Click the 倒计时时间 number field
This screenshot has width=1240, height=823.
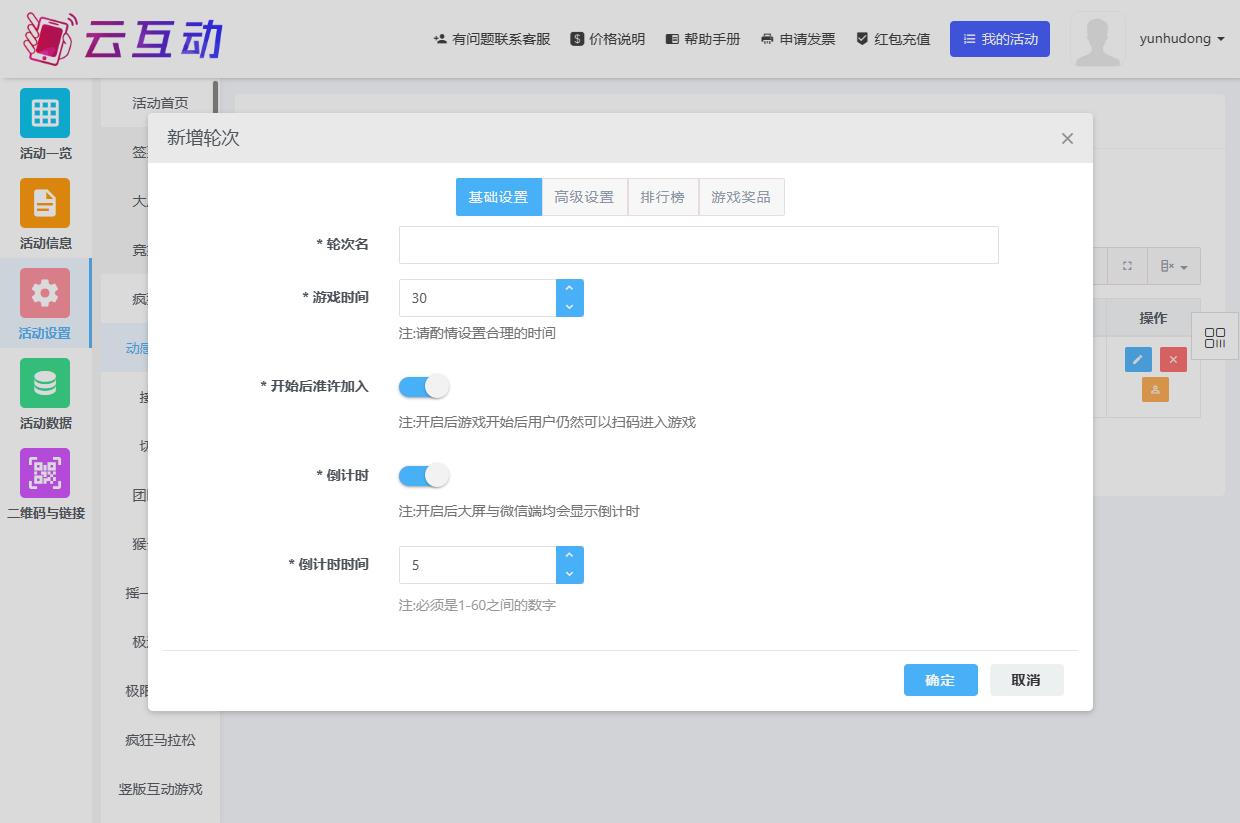coord(478,565)
